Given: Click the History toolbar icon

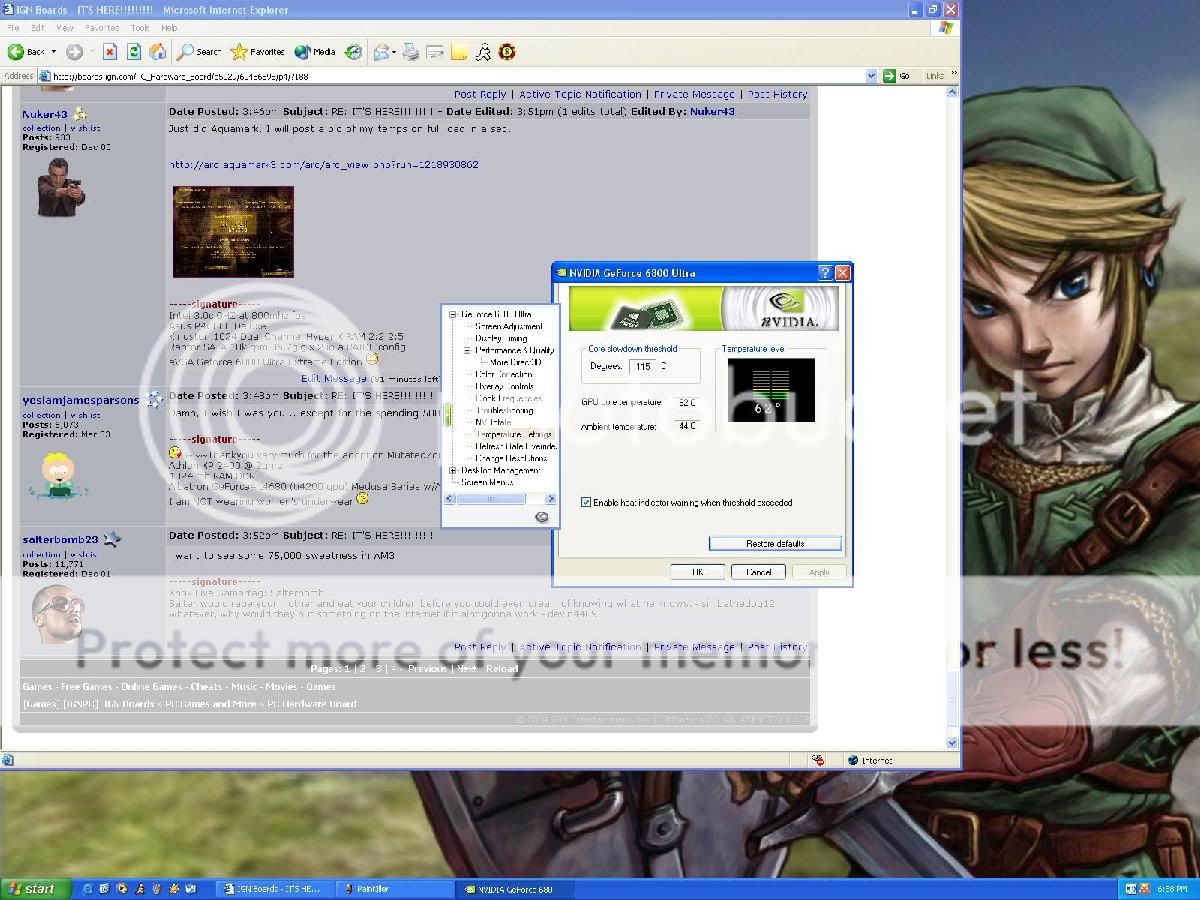Looking at the screenshot, I should coord(353,52).
